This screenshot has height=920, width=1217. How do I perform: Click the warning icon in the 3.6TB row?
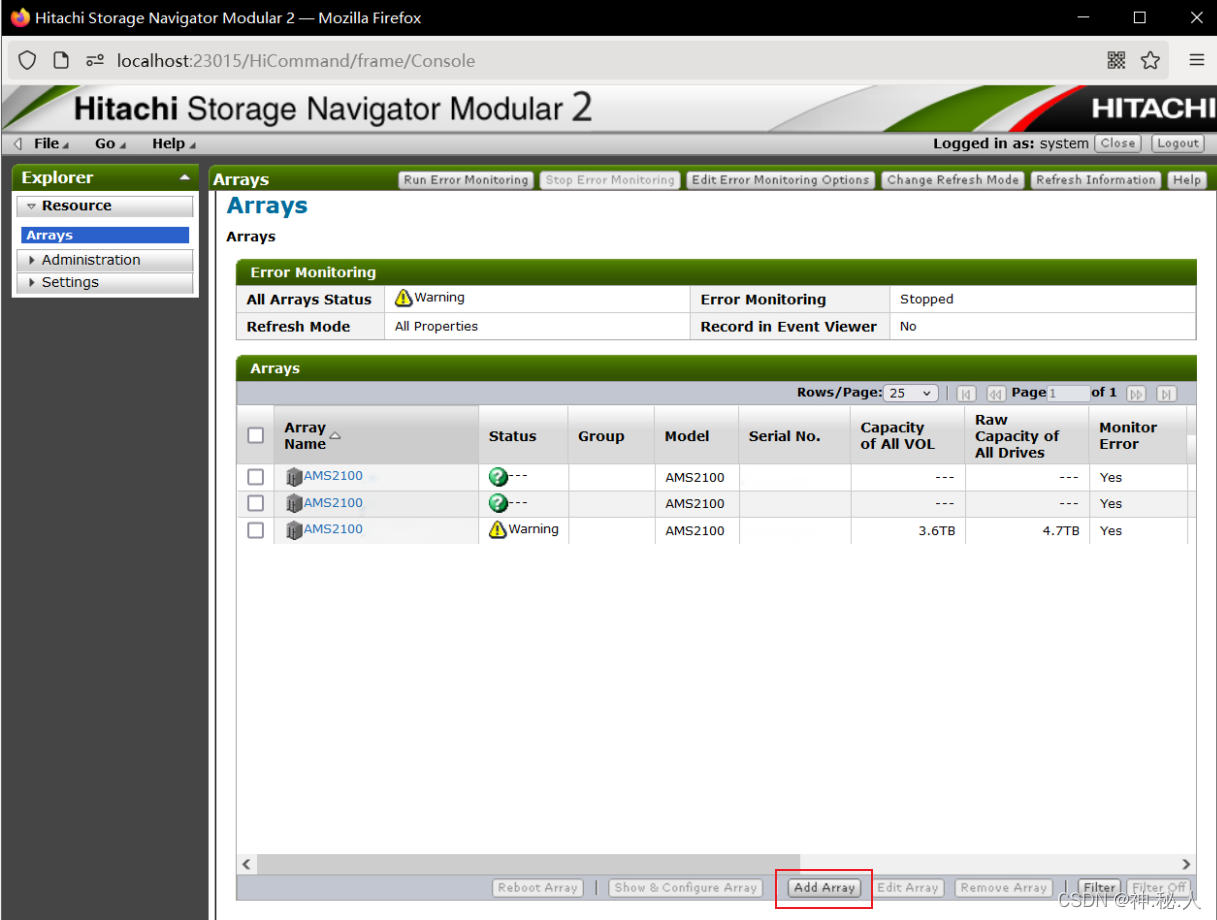pos(497,529)
